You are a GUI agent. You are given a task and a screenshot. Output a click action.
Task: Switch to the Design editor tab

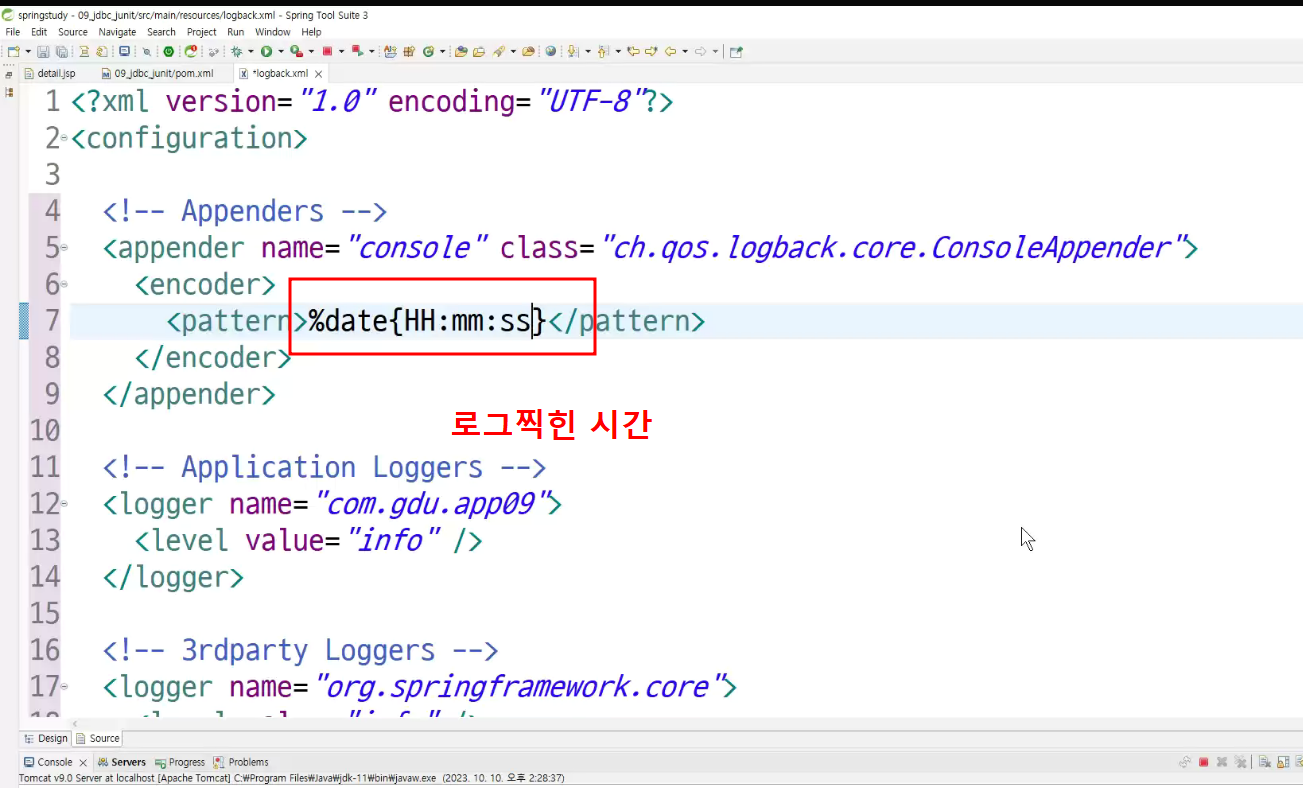(46, 738)
